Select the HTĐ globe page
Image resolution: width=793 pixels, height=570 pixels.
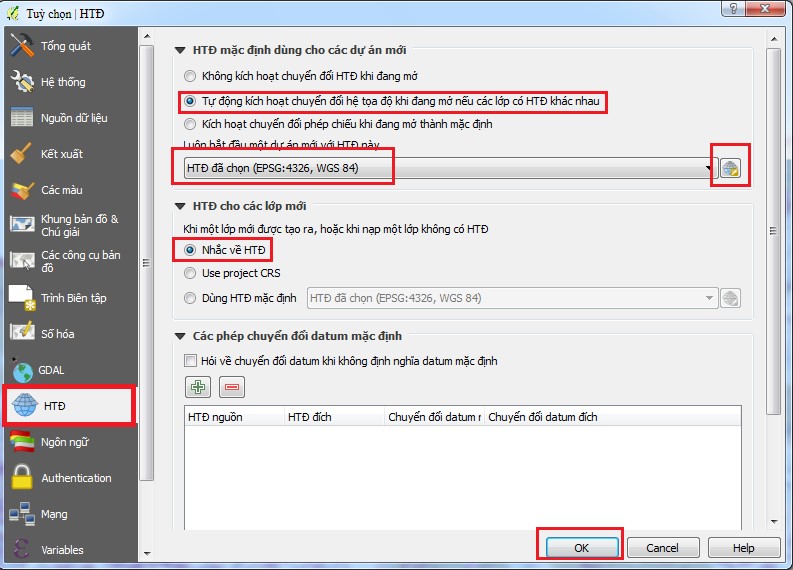tap(70, 406)
